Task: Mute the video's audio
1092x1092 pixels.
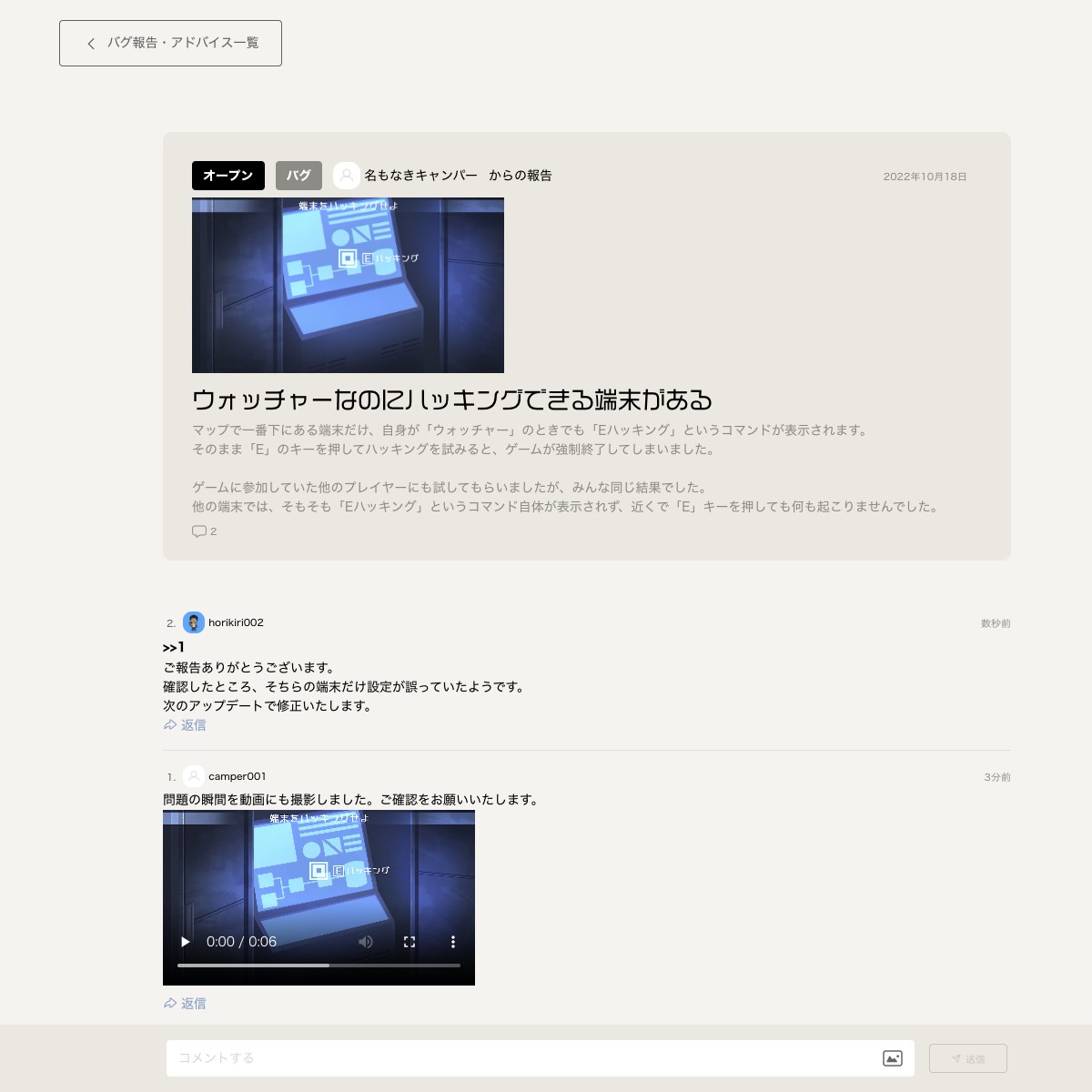Action: 366,942
